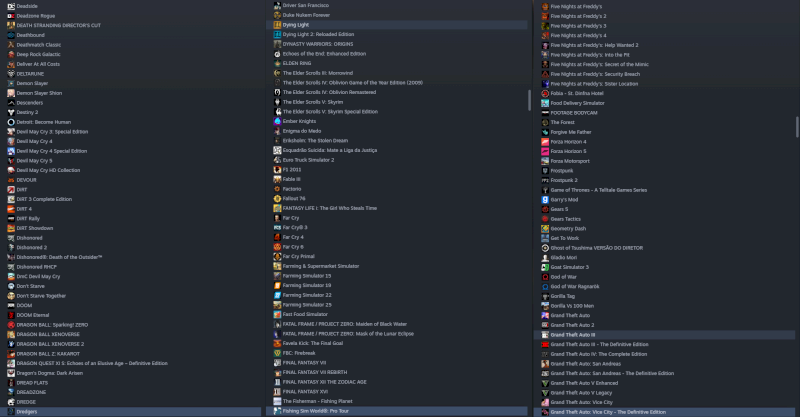800x417 pixels.
Task: Select the Five Nights at Freddy's 2 icon
Action: tap(545, 16)
